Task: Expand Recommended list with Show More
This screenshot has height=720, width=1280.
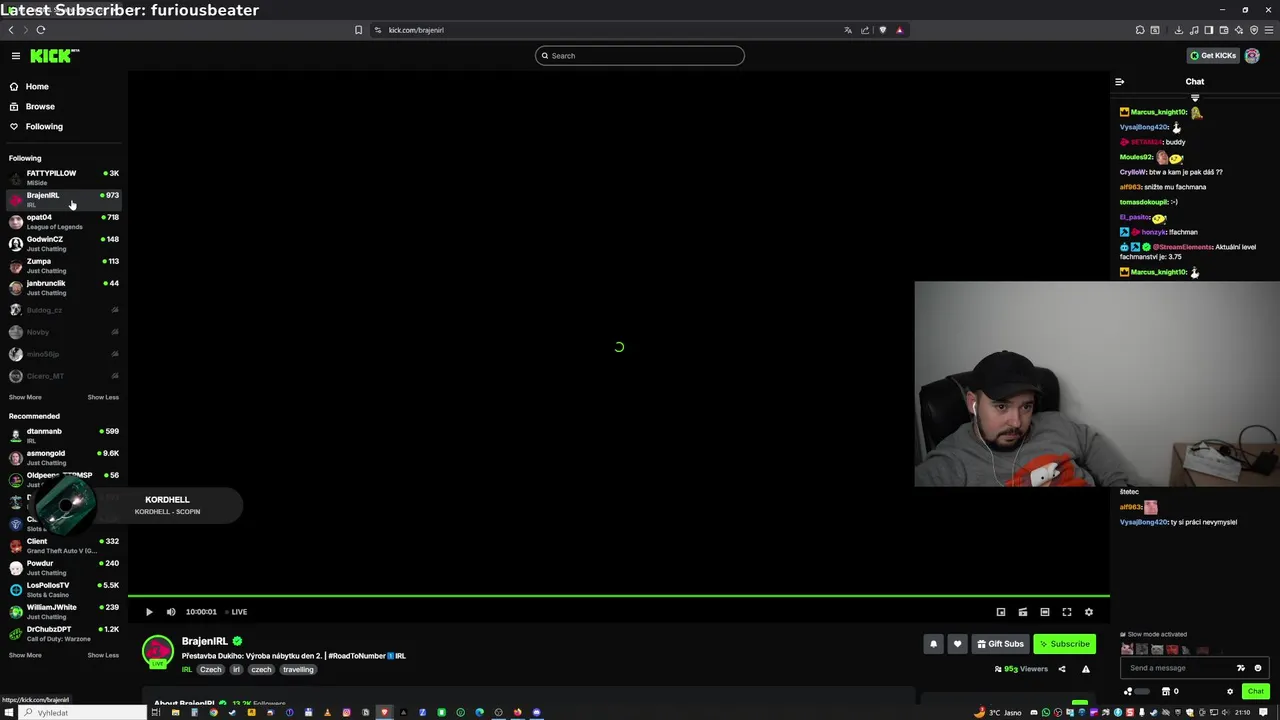Action: 25,655
